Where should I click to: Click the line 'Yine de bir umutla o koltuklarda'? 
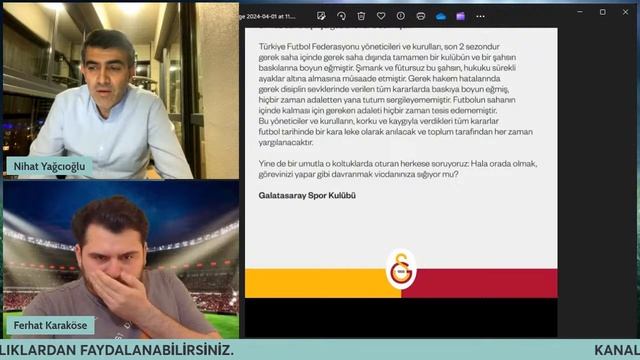pos(398,163)
